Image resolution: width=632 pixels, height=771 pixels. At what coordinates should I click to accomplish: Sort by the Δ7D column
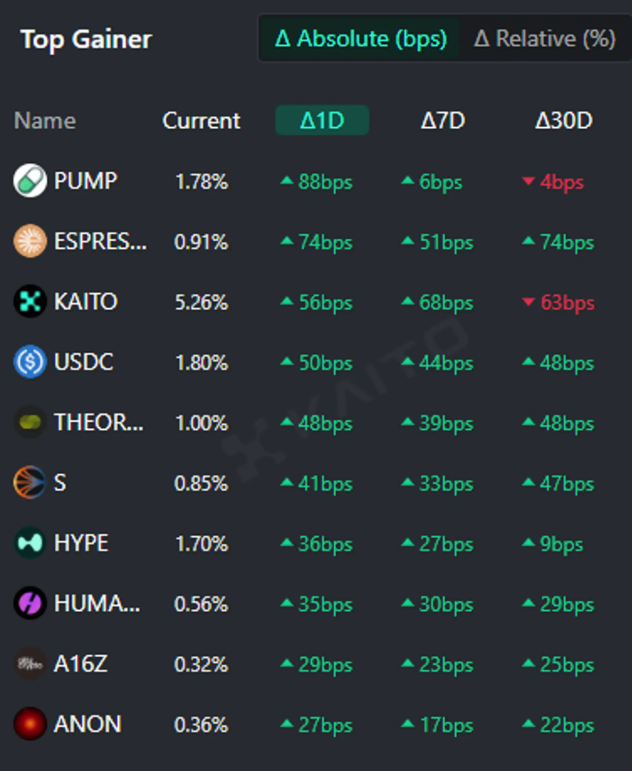coord(442,121)
